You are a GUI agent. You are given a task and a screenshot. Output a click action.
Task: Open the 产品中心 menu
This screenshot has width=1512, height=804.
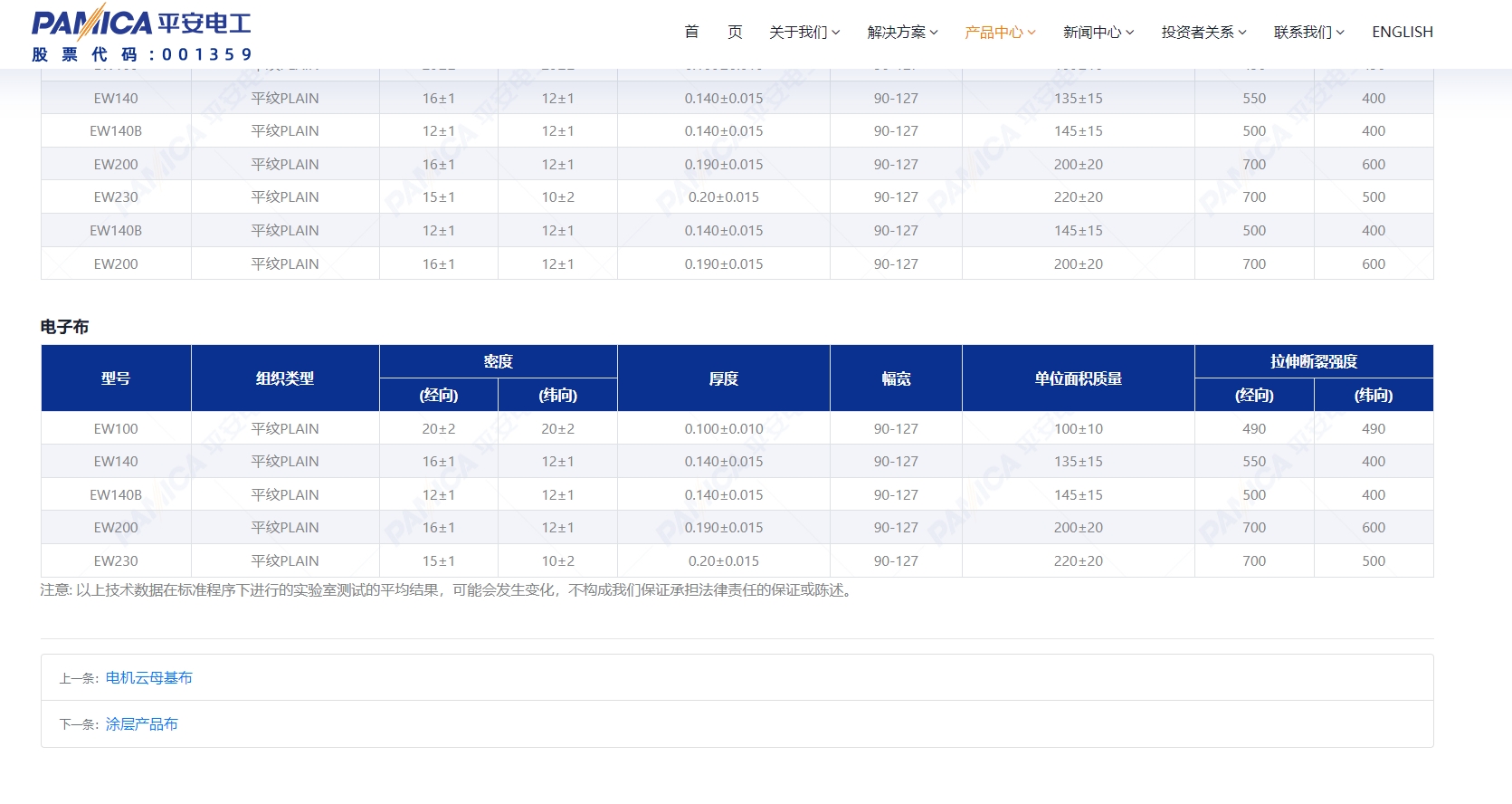994,32
